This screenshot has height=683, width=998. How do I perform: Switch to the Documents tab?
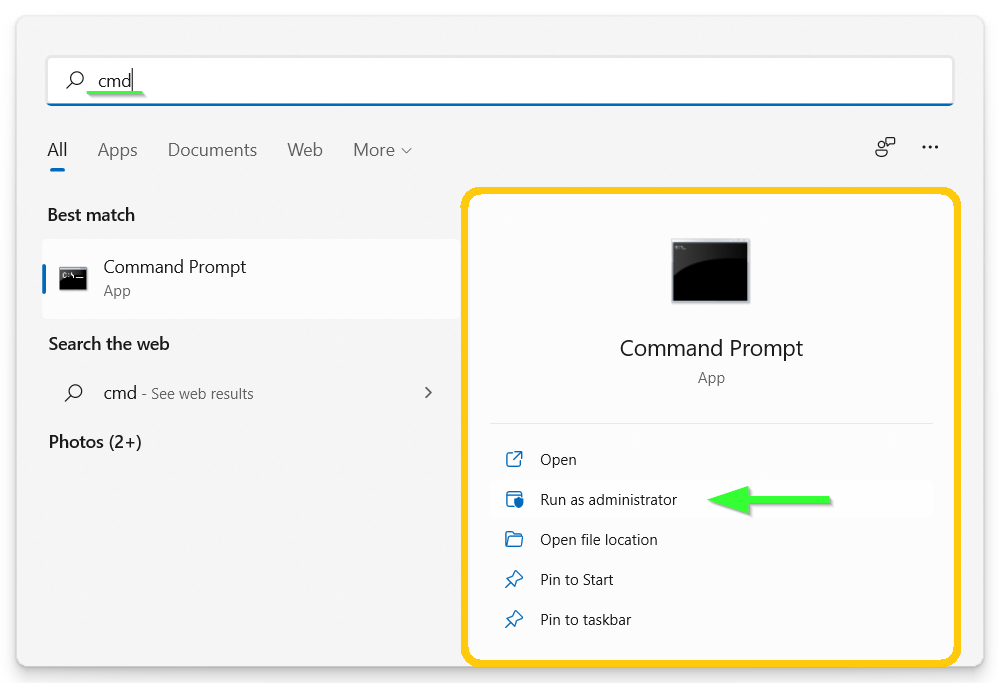(213, 150)
